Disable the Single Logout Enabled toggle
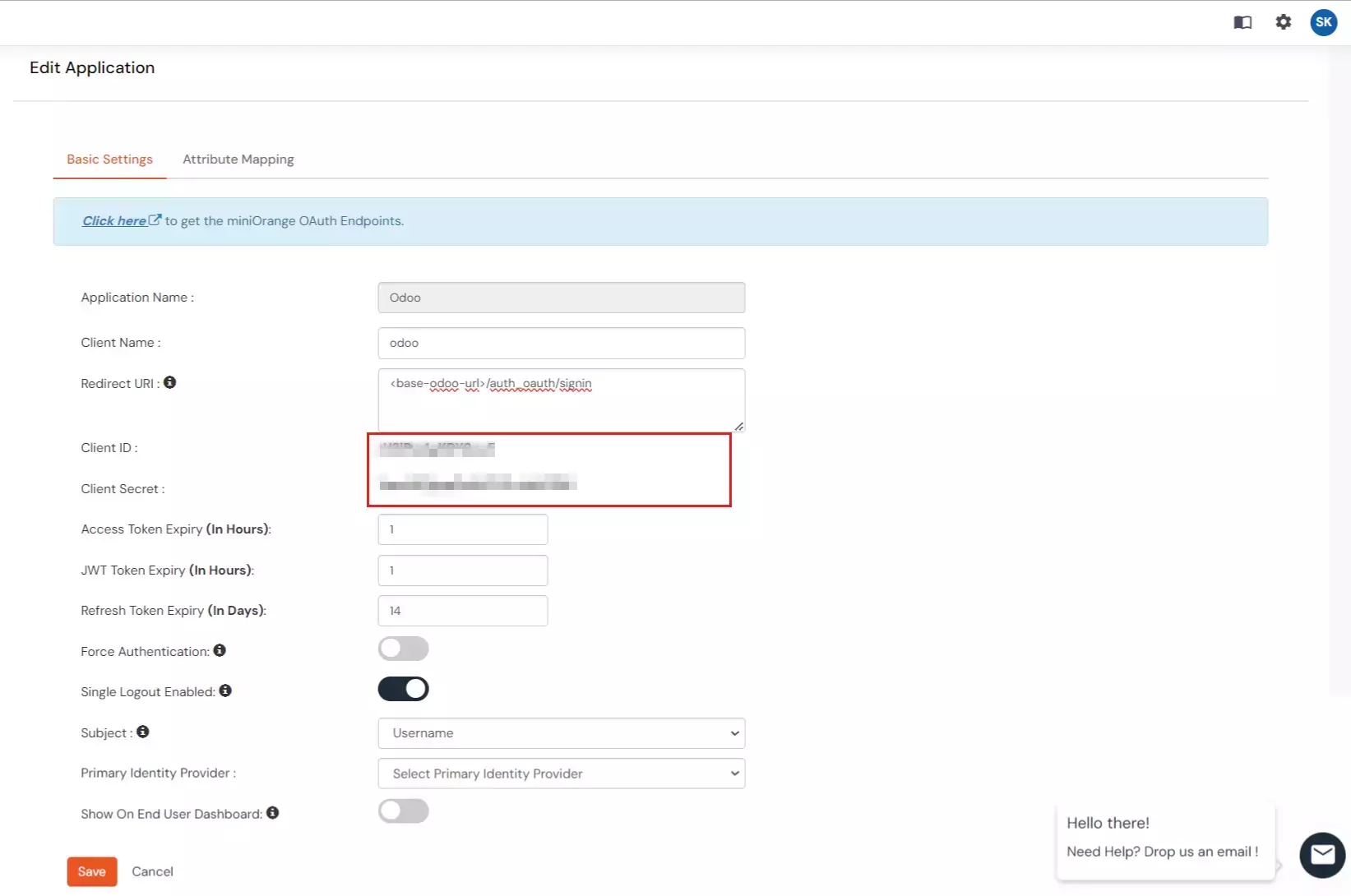The height and width of the screenshot is (896, 1351). [x=403, y=689]
